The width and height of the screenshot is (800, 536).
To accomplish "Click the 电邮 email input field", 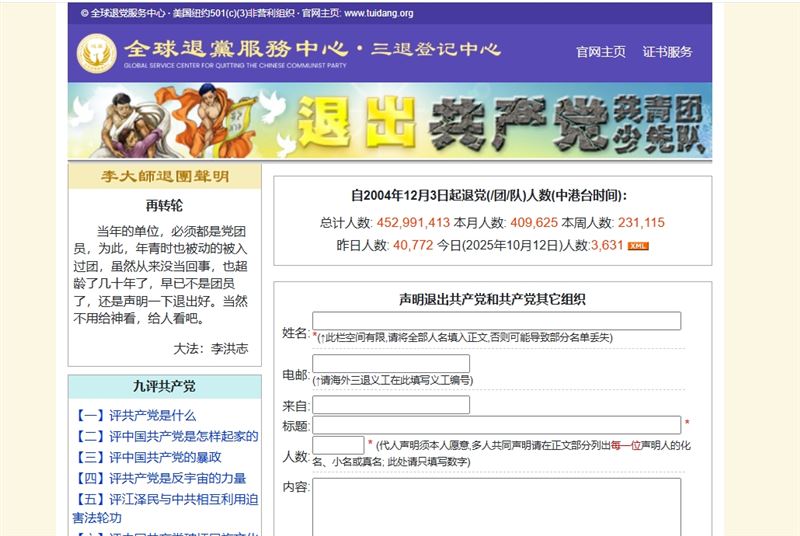I will [391, 364].
